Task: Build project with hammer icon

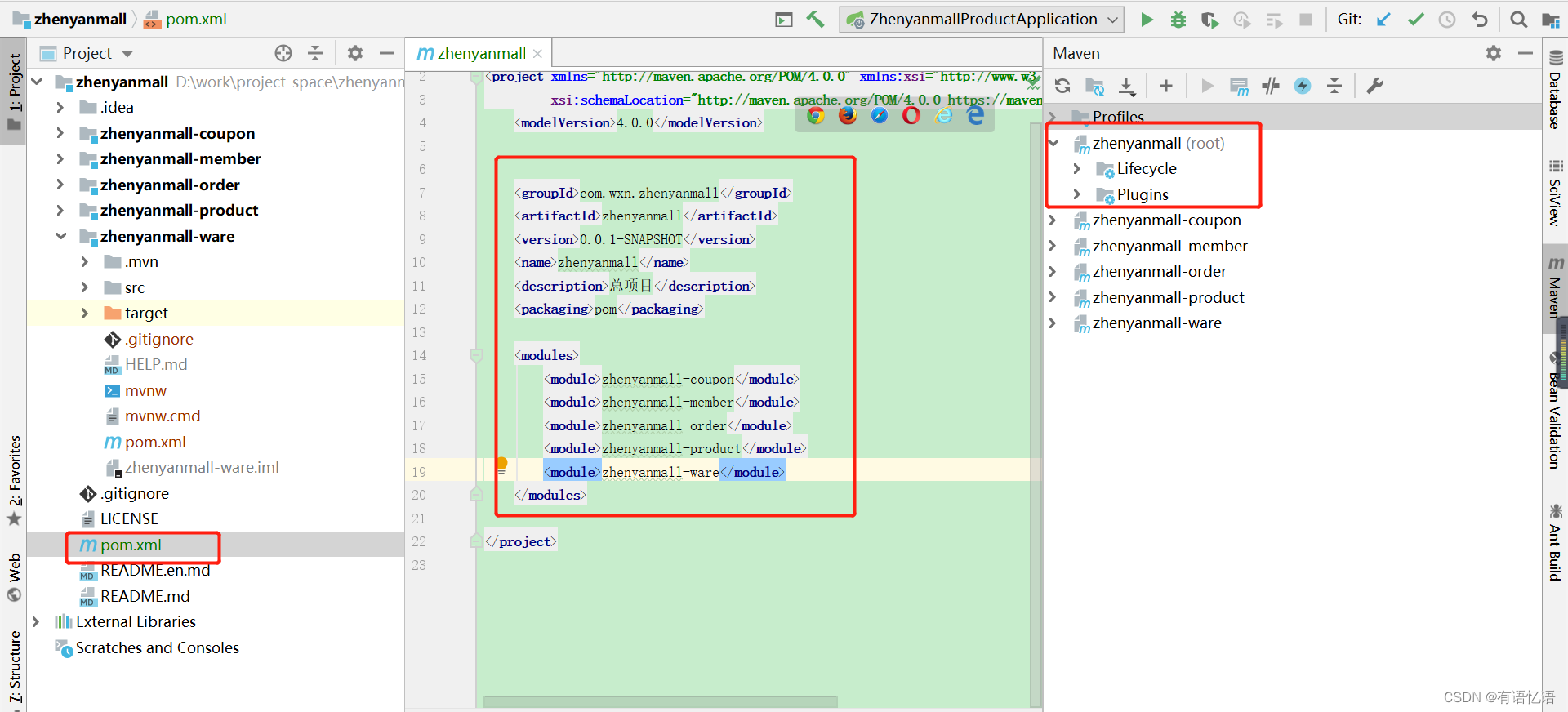Action: (x=815, y=20)
